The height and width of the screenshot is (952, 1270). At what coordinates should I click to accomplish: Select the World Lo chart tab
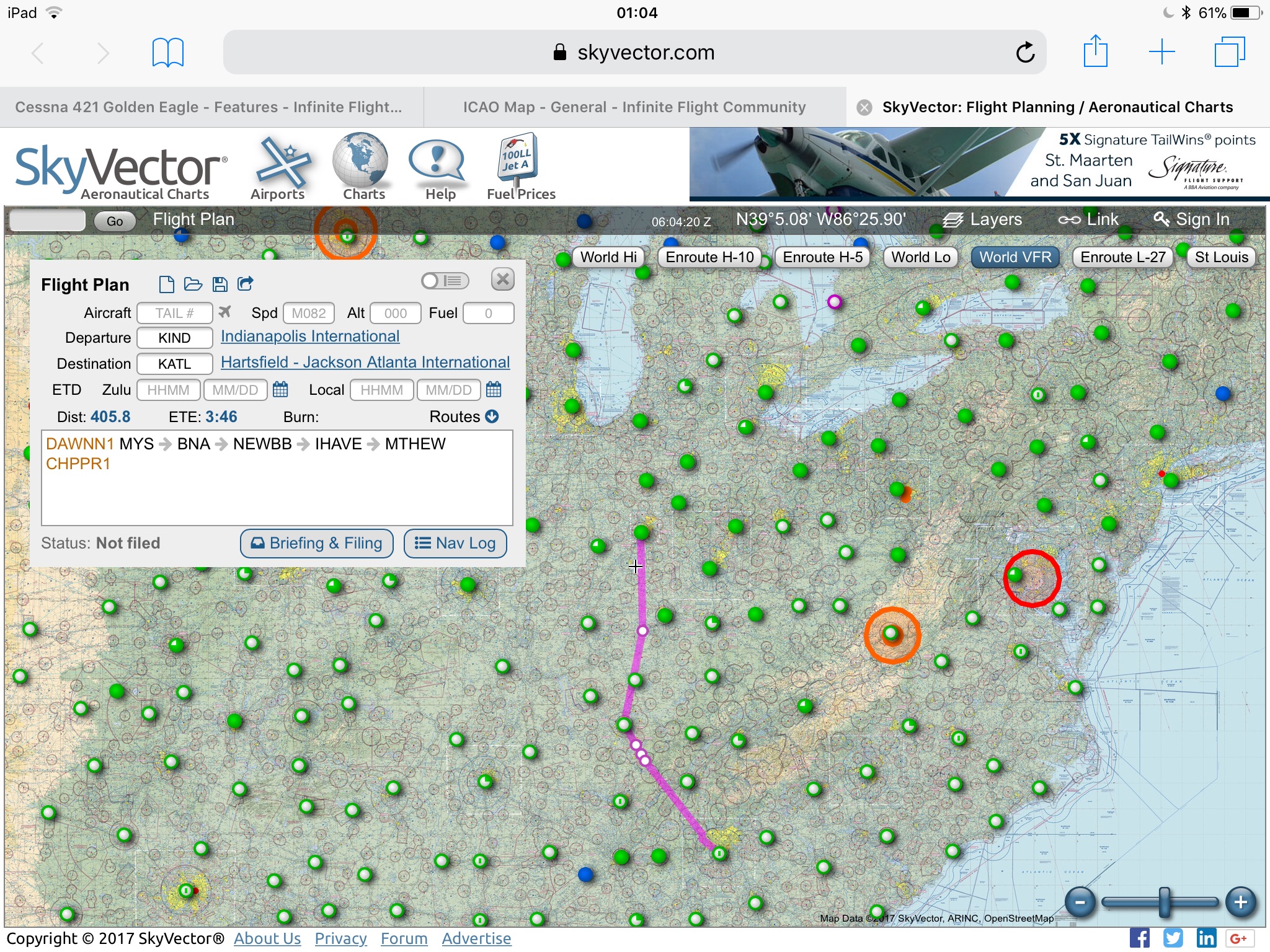click(x=920, y=257)
